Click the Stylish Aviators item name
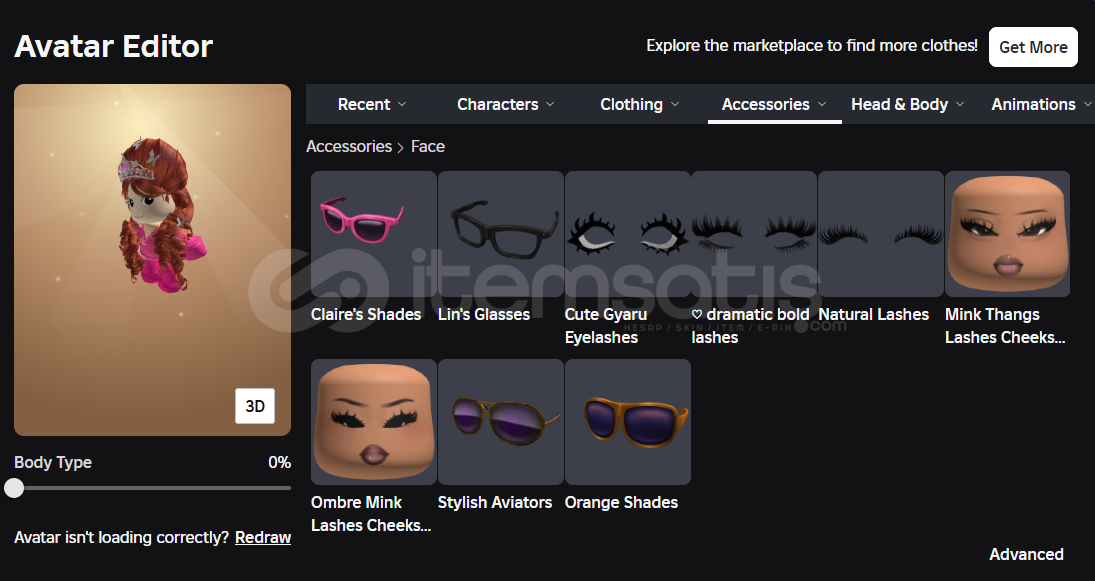The width and height of the screenshot is (1095, 581). coord(494,502)
